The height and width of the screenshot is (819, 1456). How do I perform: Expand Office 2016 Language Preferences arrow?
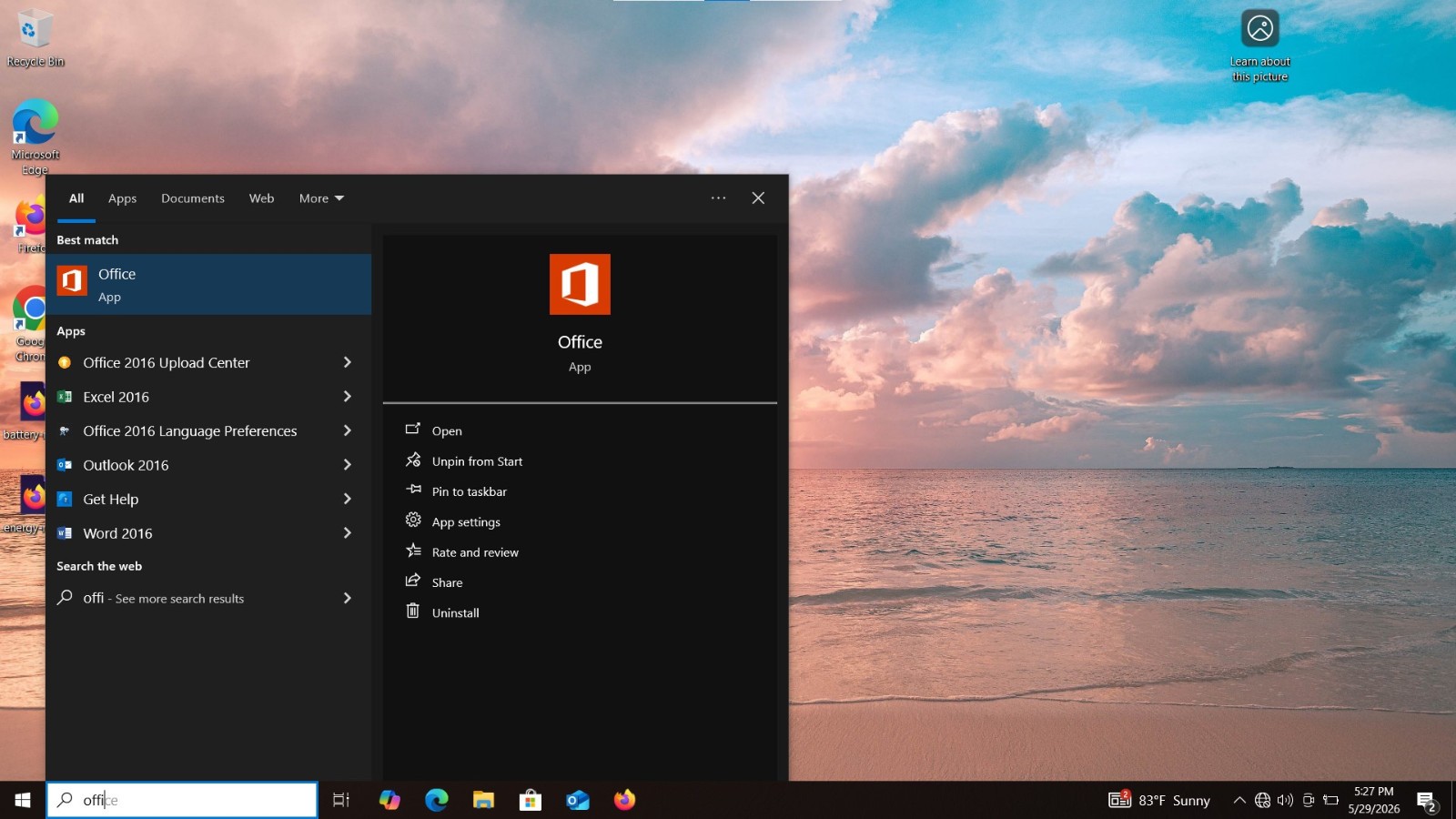click(348, 430)
